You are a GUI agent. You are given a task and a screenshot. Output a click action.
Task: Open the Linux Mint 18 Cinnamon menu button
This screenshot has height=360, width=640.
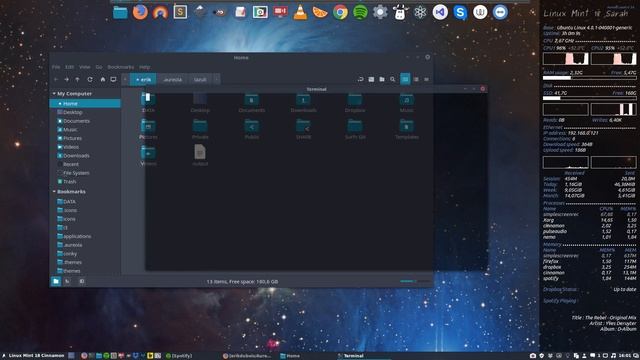[33, 356]
